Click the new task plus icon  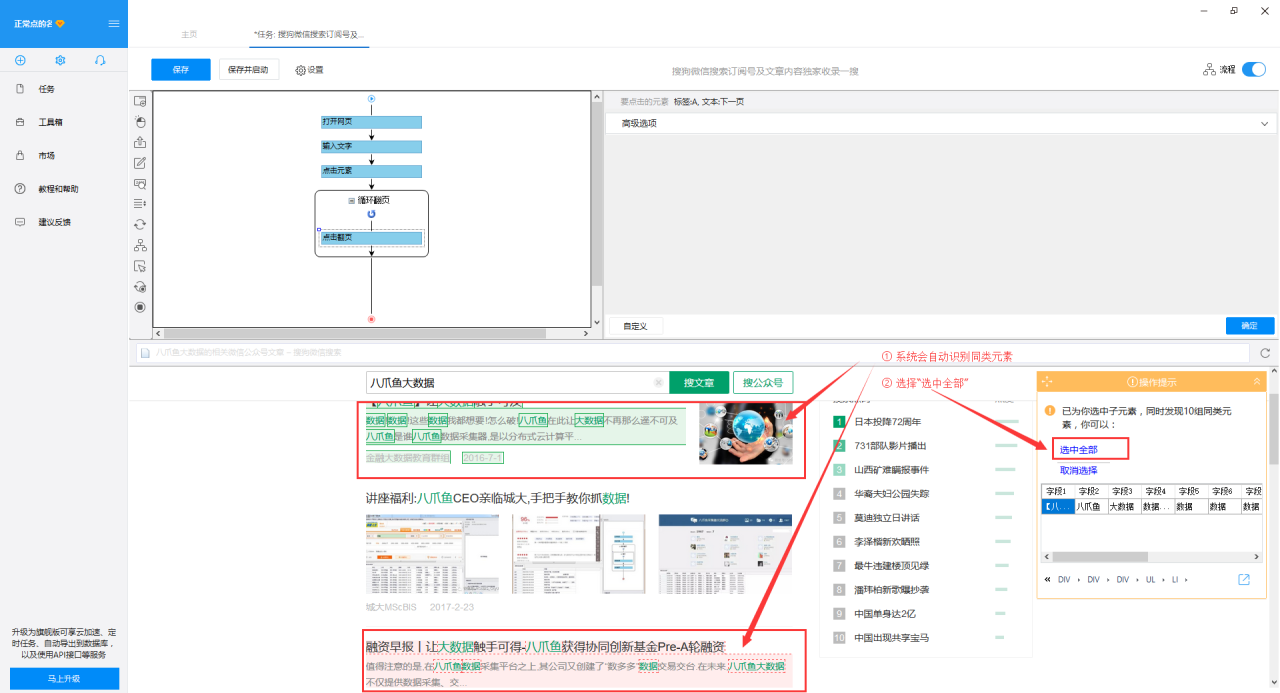[x=20, y=61]
